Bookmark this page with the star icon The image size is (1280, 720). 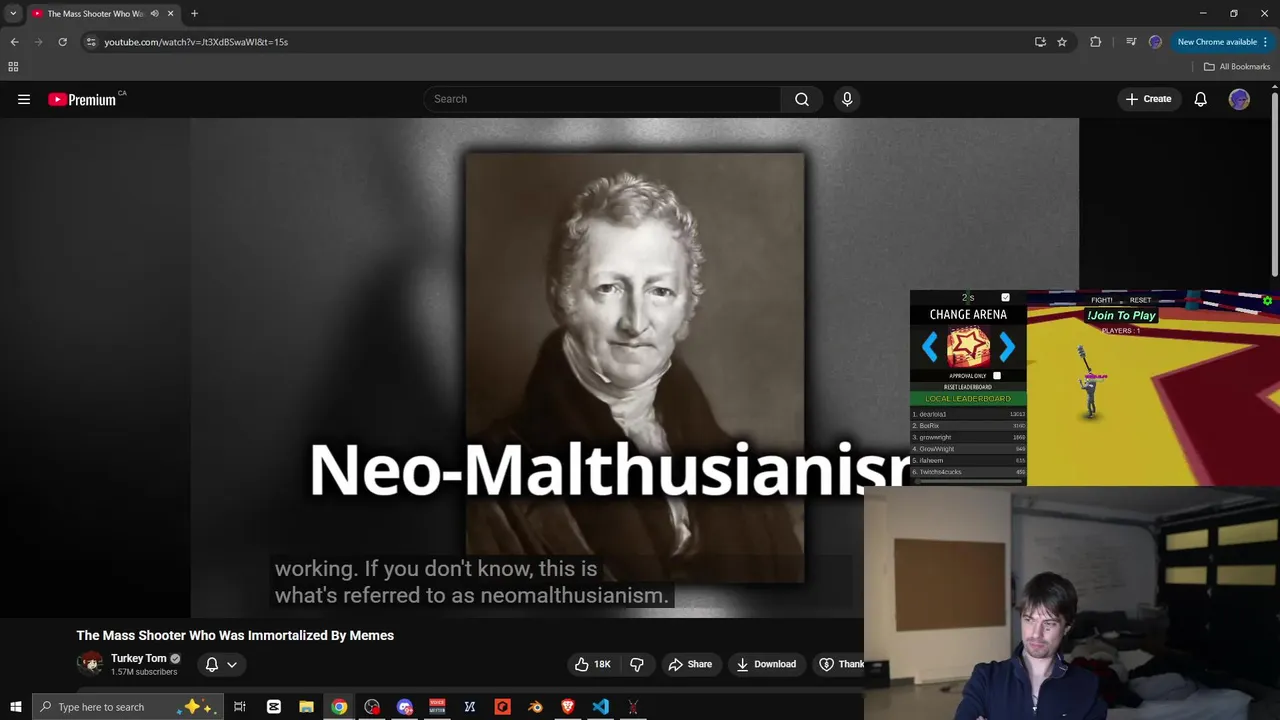click(1062, 42)
